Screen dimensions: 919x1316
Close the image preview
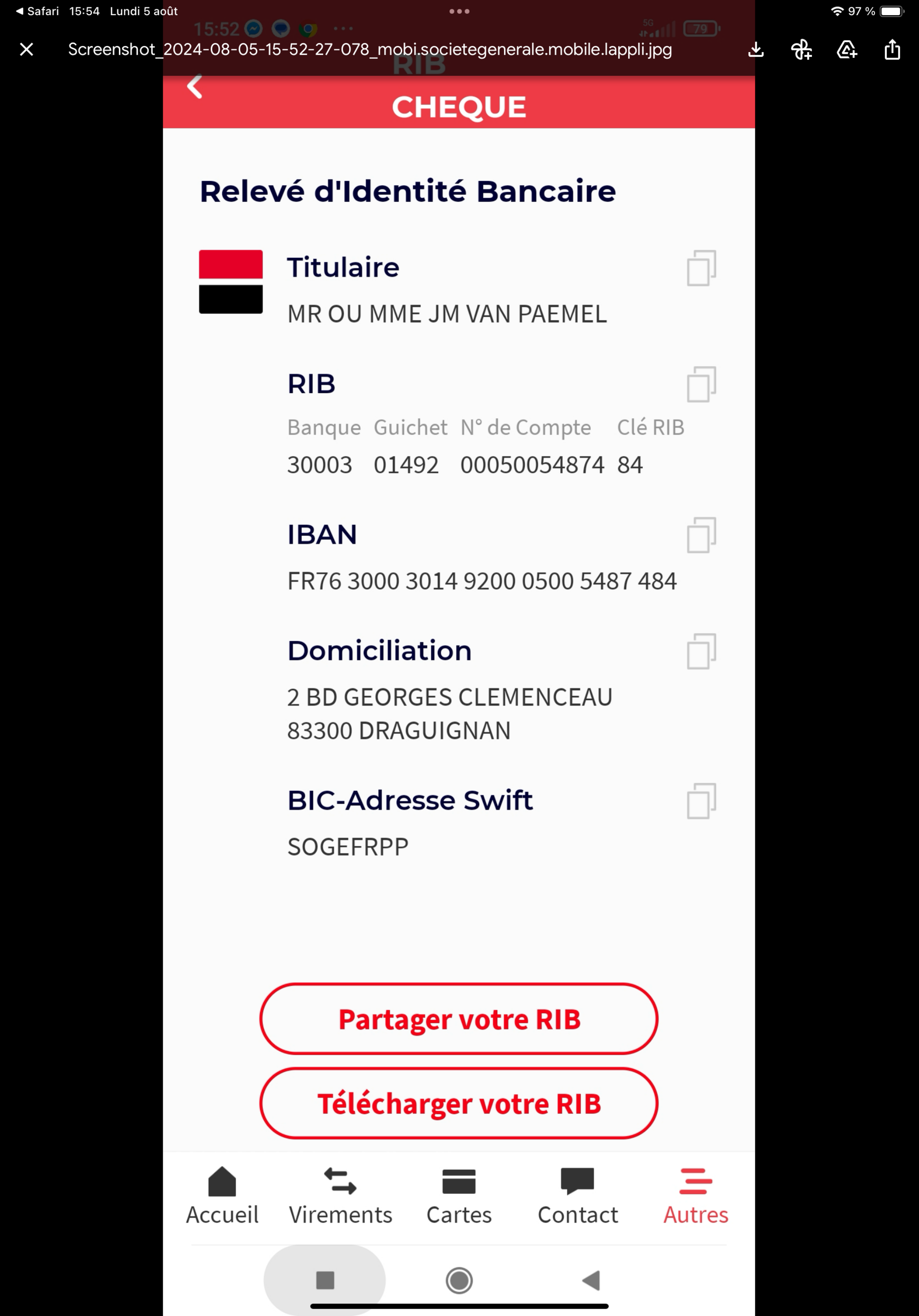click(x=26, y=50)
